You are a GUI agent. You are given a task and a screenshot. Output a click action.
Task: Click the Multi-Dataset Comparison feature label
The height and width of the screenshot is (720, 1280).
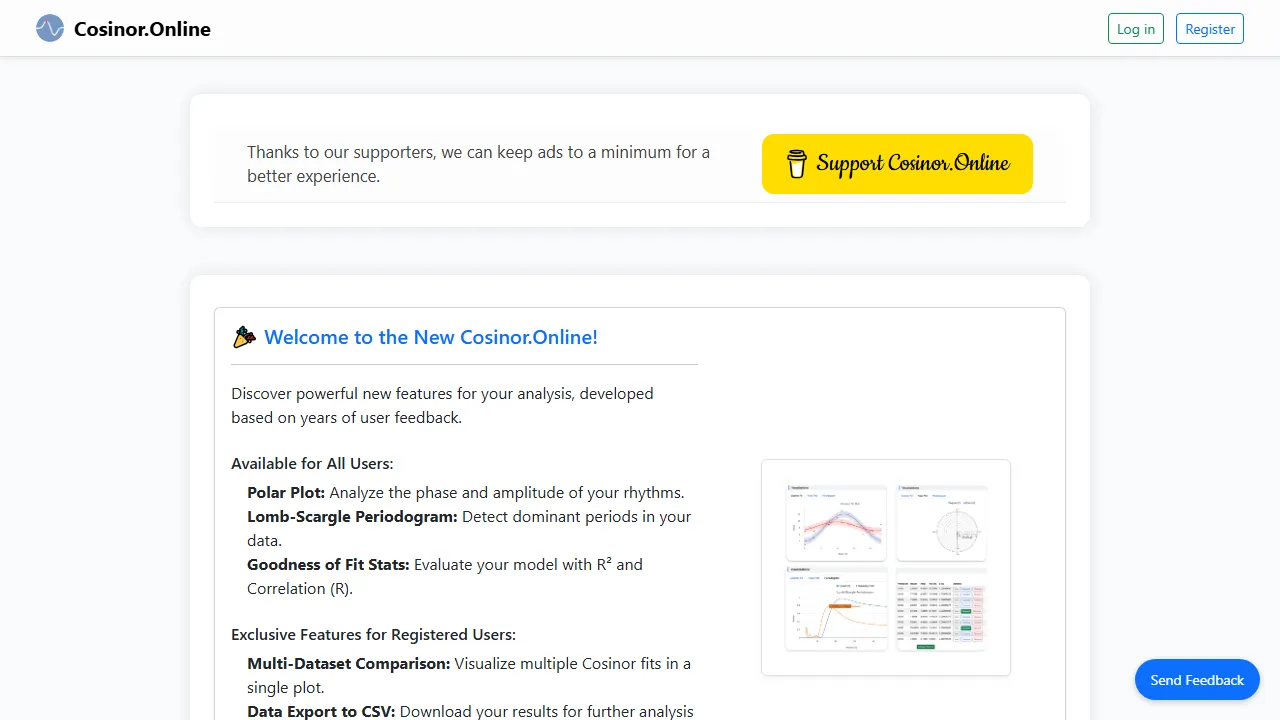coord(348,663)
